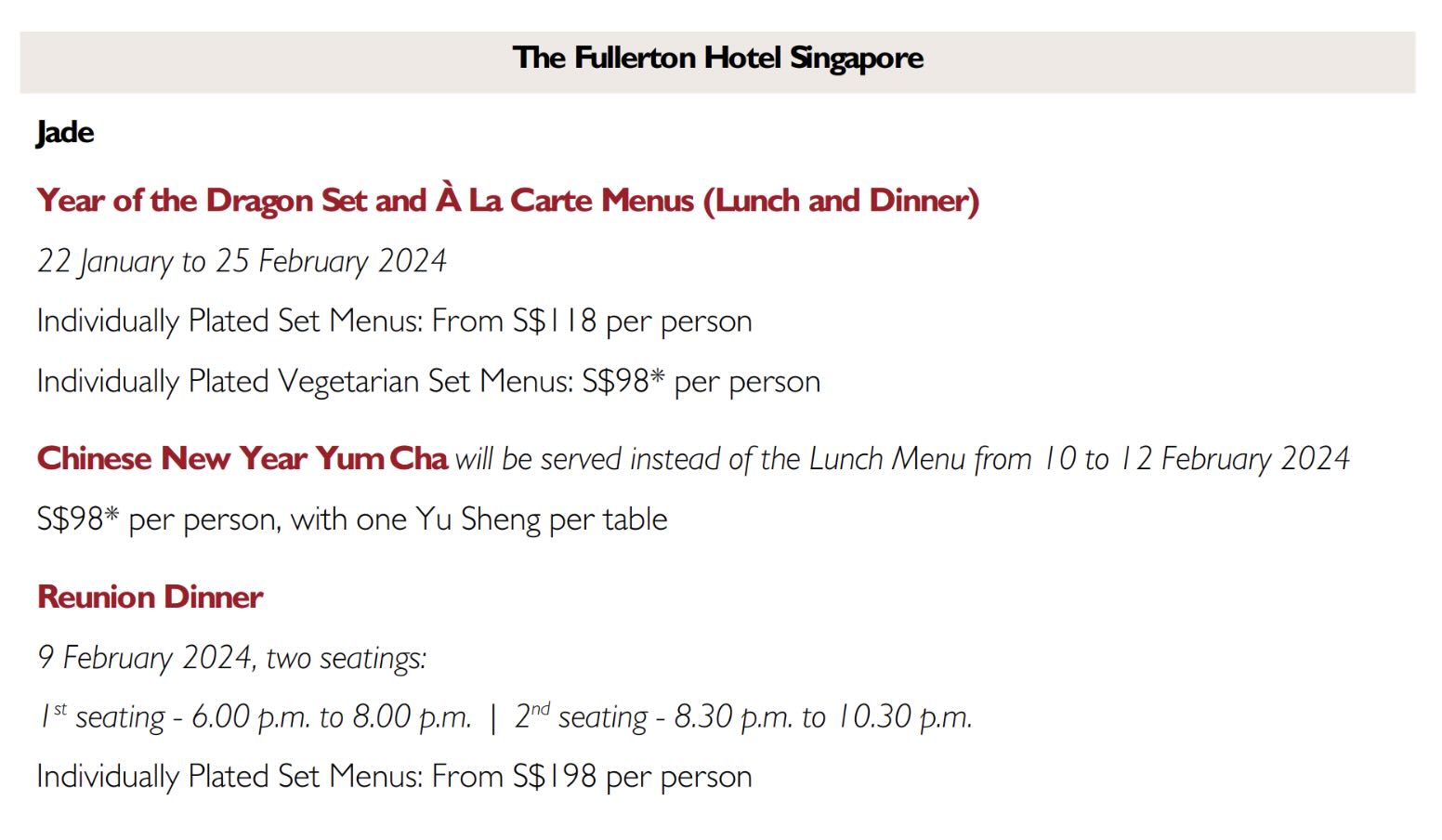Click the "Yu Sheng per table" text
Screen dimensions: 1442x840
coord(541,519)
